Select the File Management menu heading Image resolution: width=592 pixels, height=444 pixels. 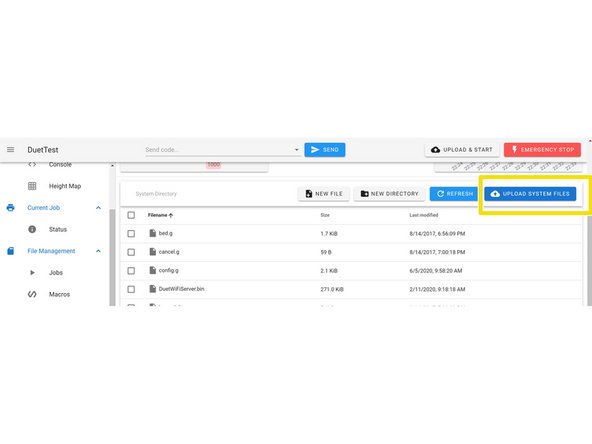click(51, 251)
